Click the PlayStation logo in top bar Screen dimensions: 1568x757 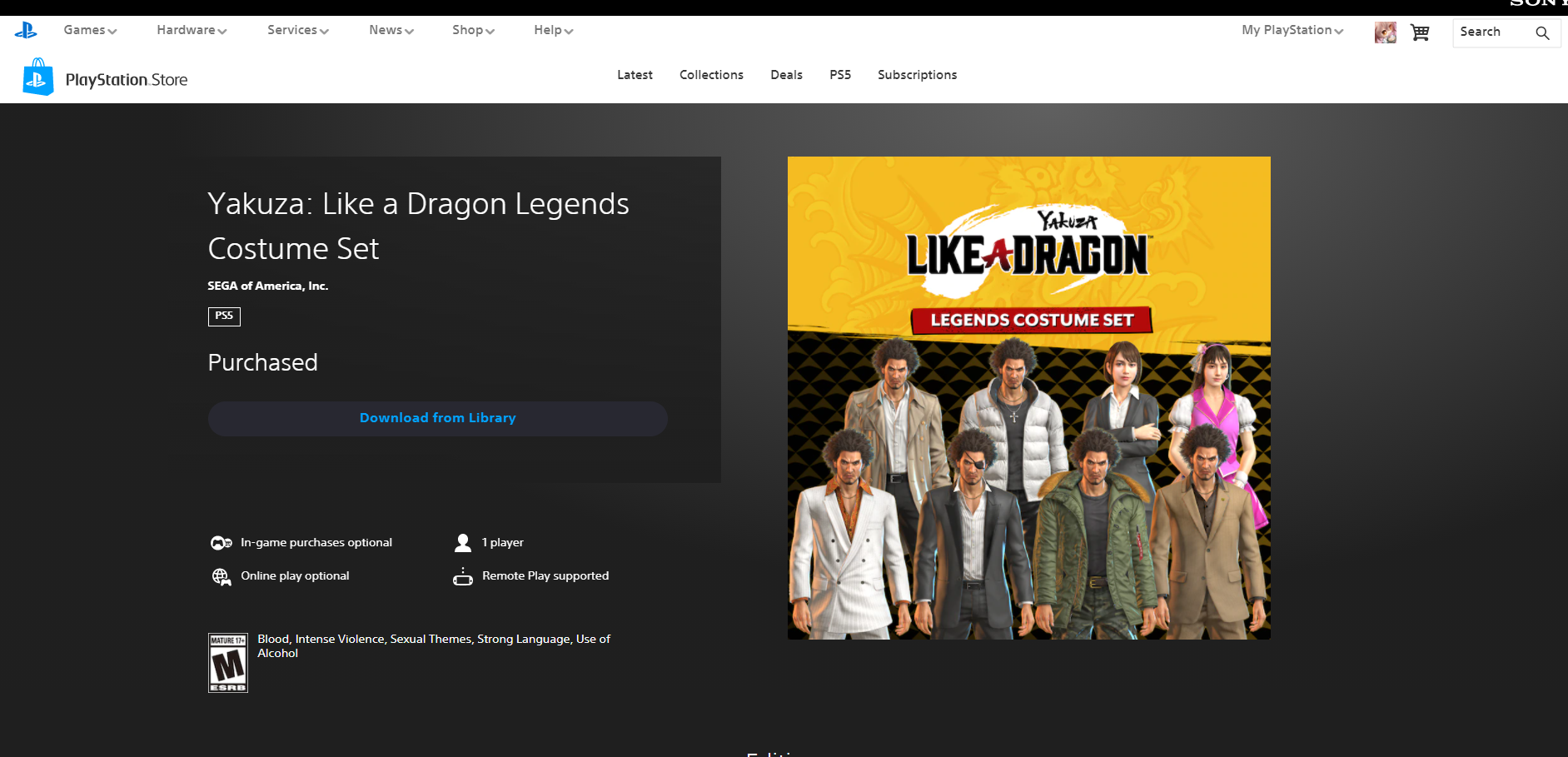pos(26,31)
